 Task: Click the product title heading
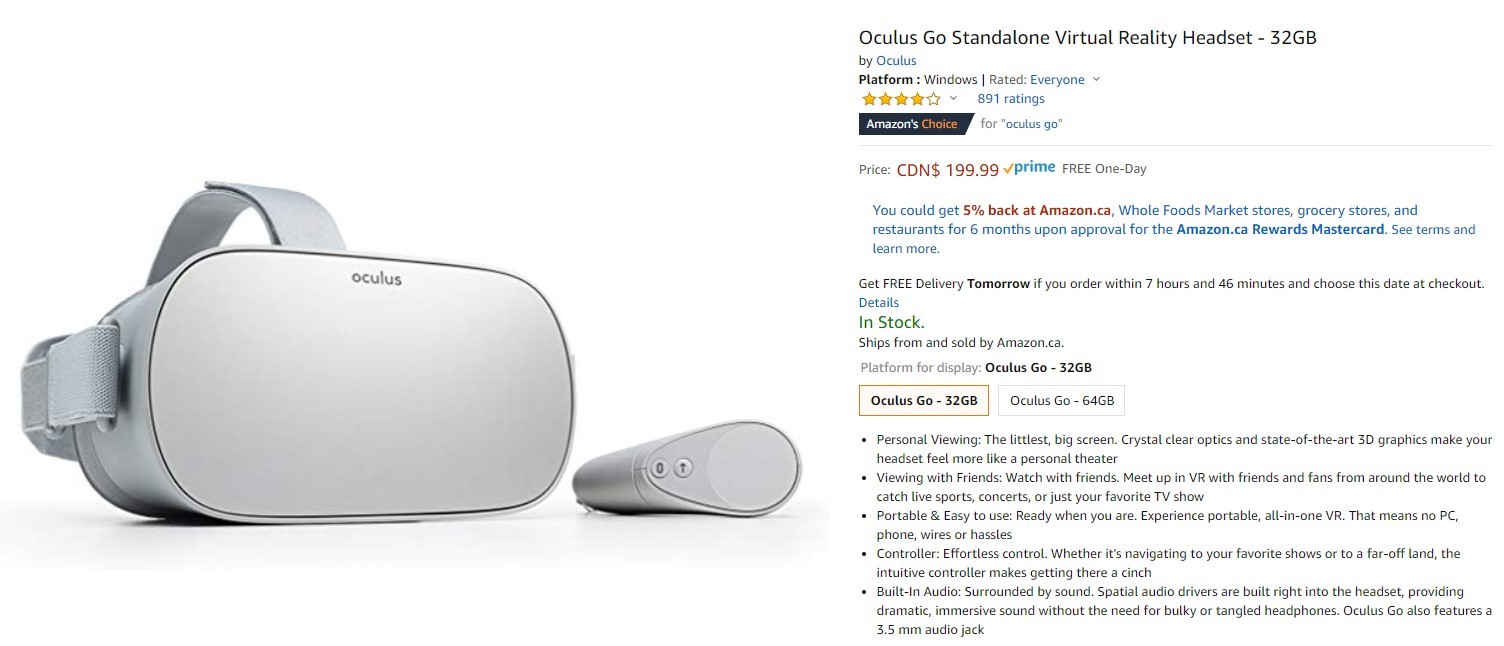click(x=1087, y=38)
